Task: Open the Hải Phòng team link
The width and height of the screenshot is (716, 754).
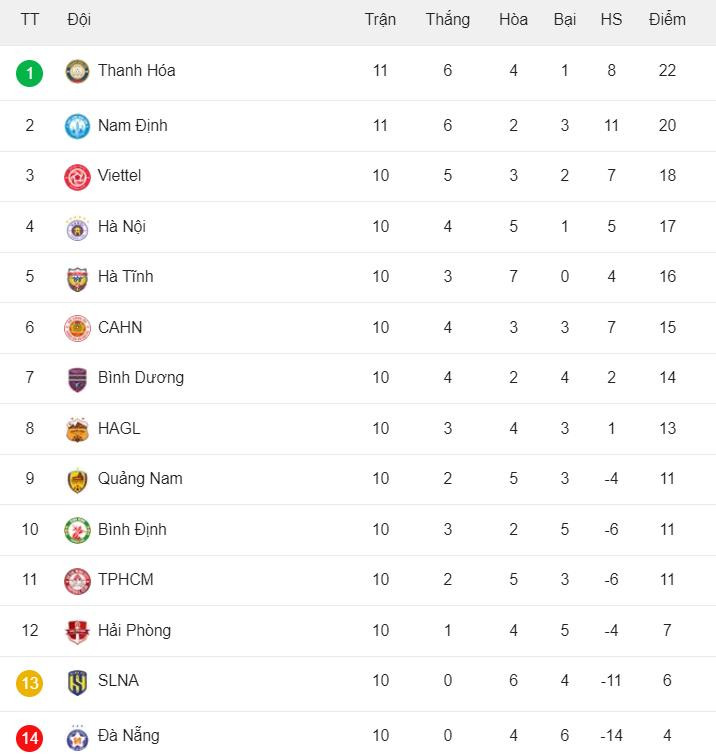Action: point(134,630)
